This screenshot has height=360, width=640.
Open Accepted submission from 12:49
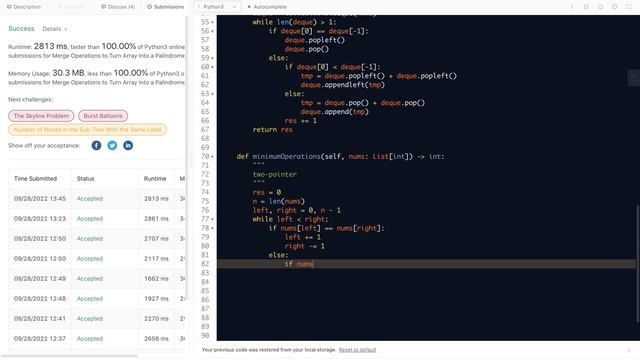pos(90,279)
